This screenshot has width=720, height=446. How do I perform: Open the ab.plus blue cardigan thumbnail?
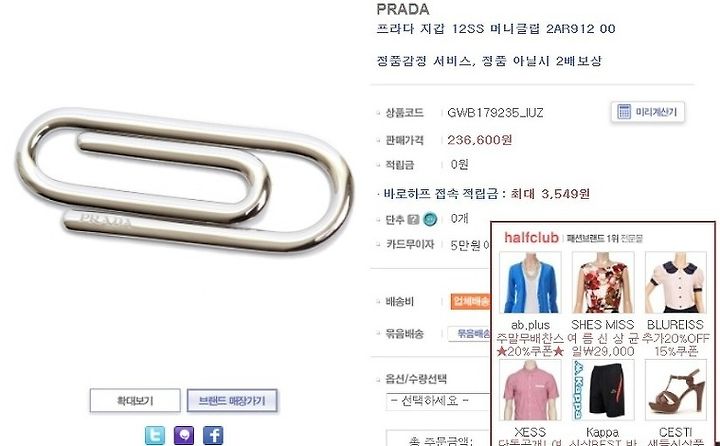(530, 282)
